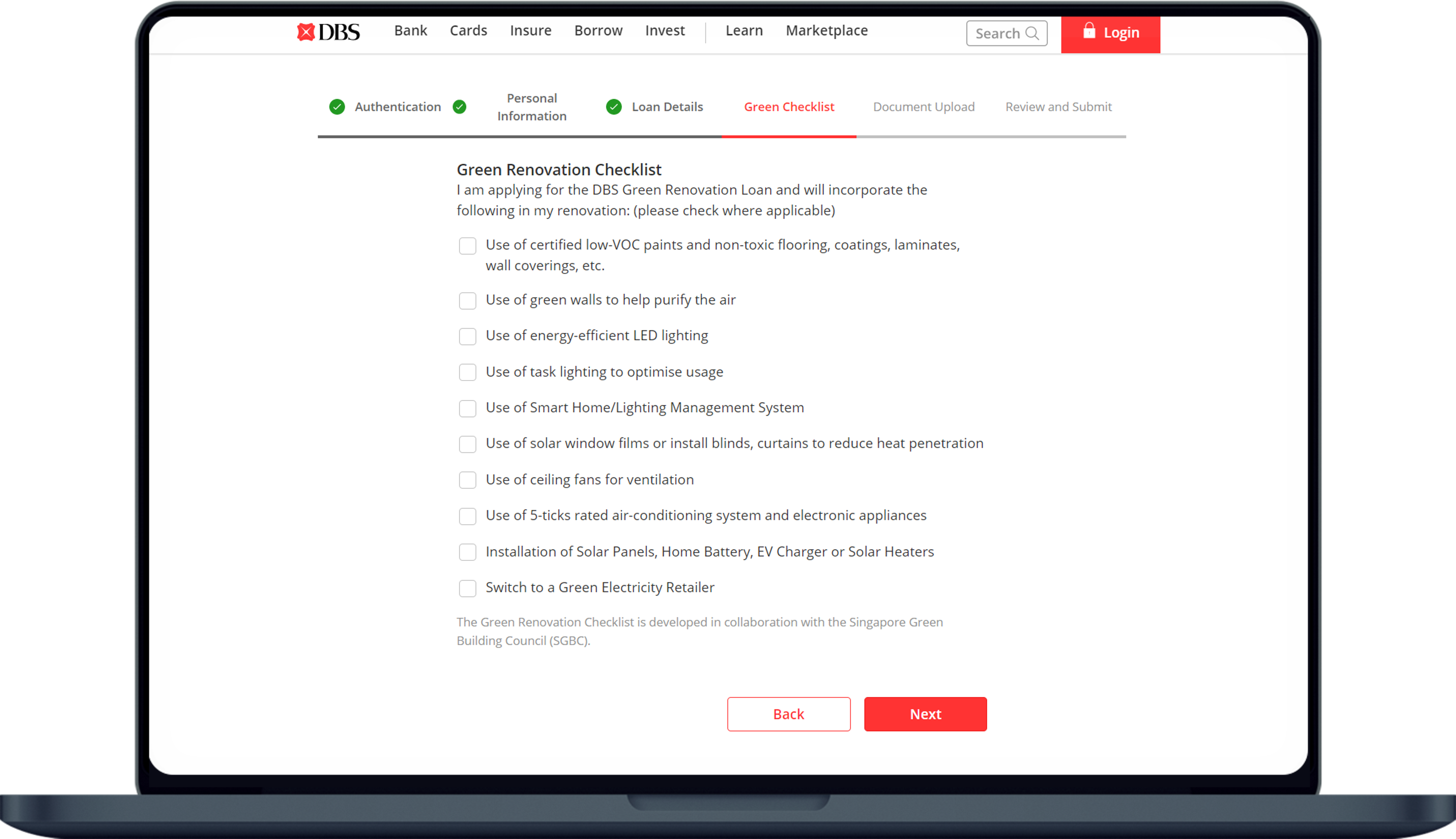Click into the Search field
The height and width of the screenshot is (839, 1456).
(x=997, y=34)
